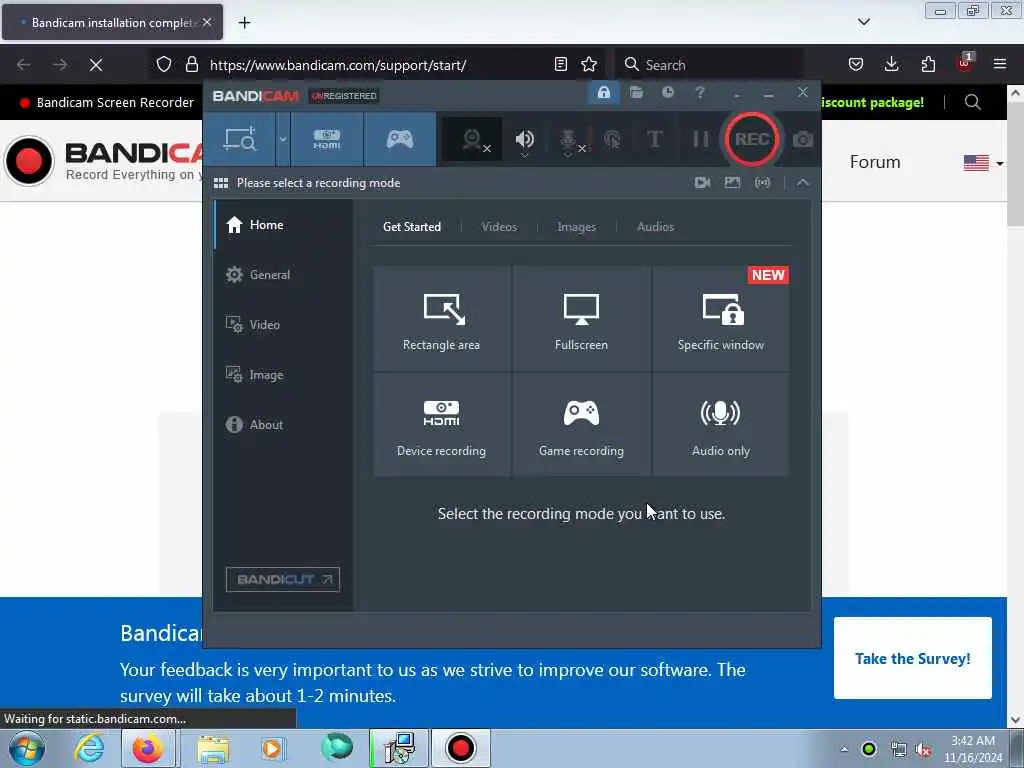
Task: Open Image settings in sidebar
Action: point(283,375)
